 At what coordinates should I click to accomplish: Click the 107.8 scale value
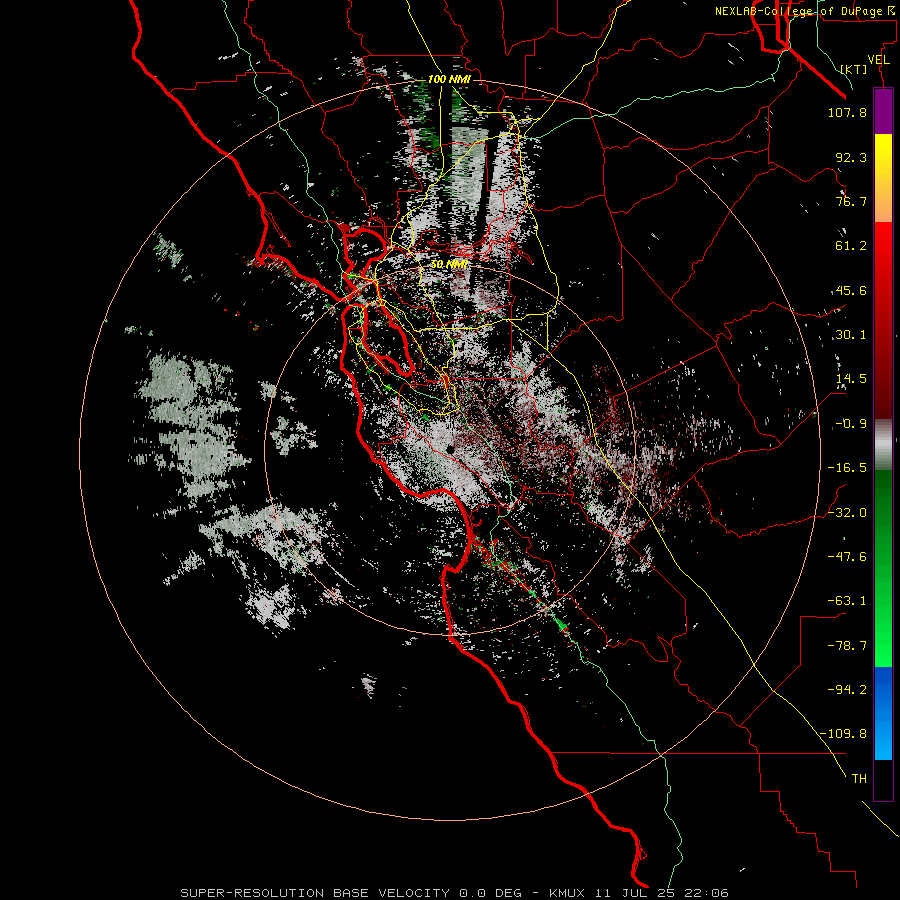click(847, 112)
